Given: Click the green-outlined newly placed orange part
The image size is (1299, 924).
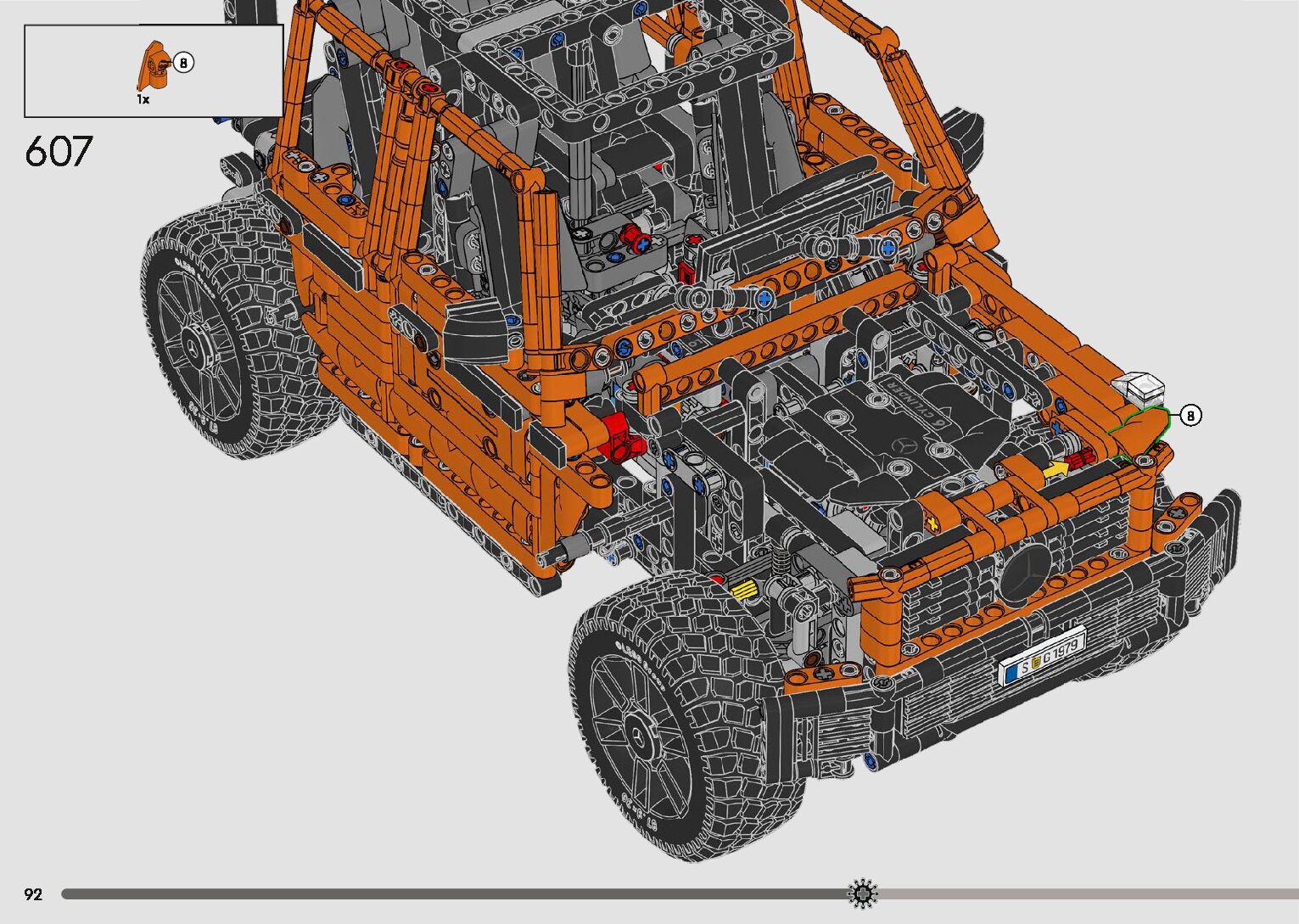Looking at the screenshot, I should point(1141,429).
